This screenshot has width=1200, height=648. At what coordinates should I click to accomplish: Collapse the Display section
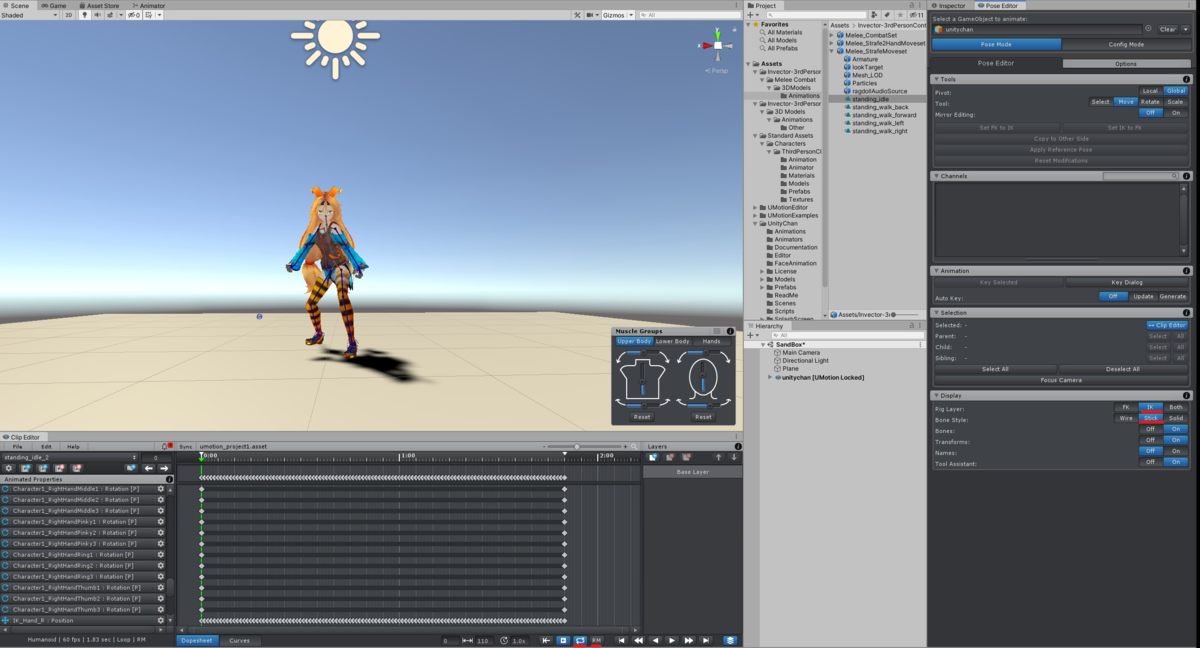[937, 395]
